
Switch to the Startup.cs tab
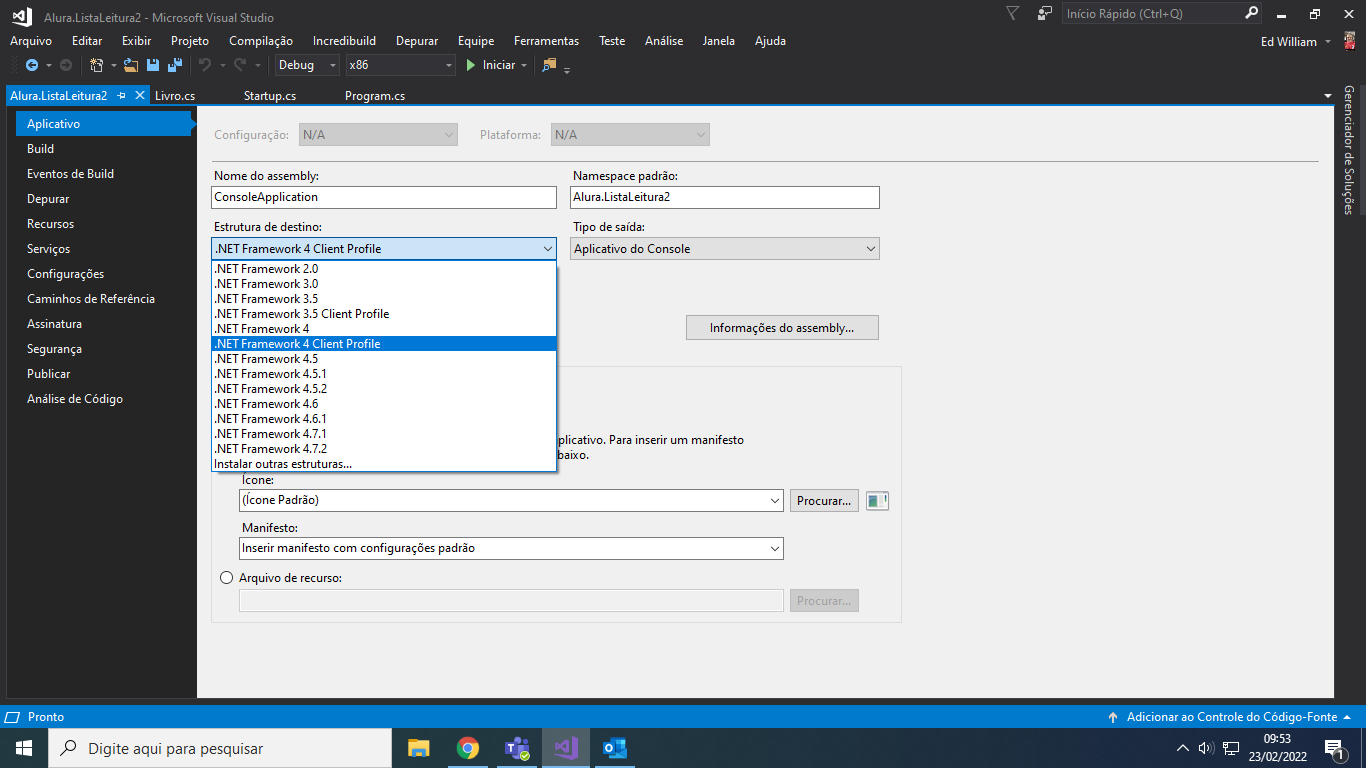(x=270, y=96)
